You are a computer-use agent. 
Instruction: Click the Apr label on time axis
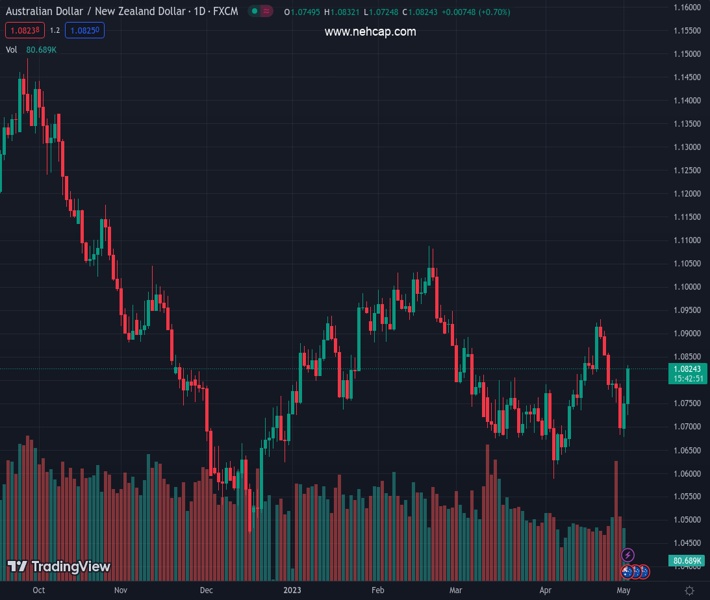pyautogui.click(x=545, y=590)
